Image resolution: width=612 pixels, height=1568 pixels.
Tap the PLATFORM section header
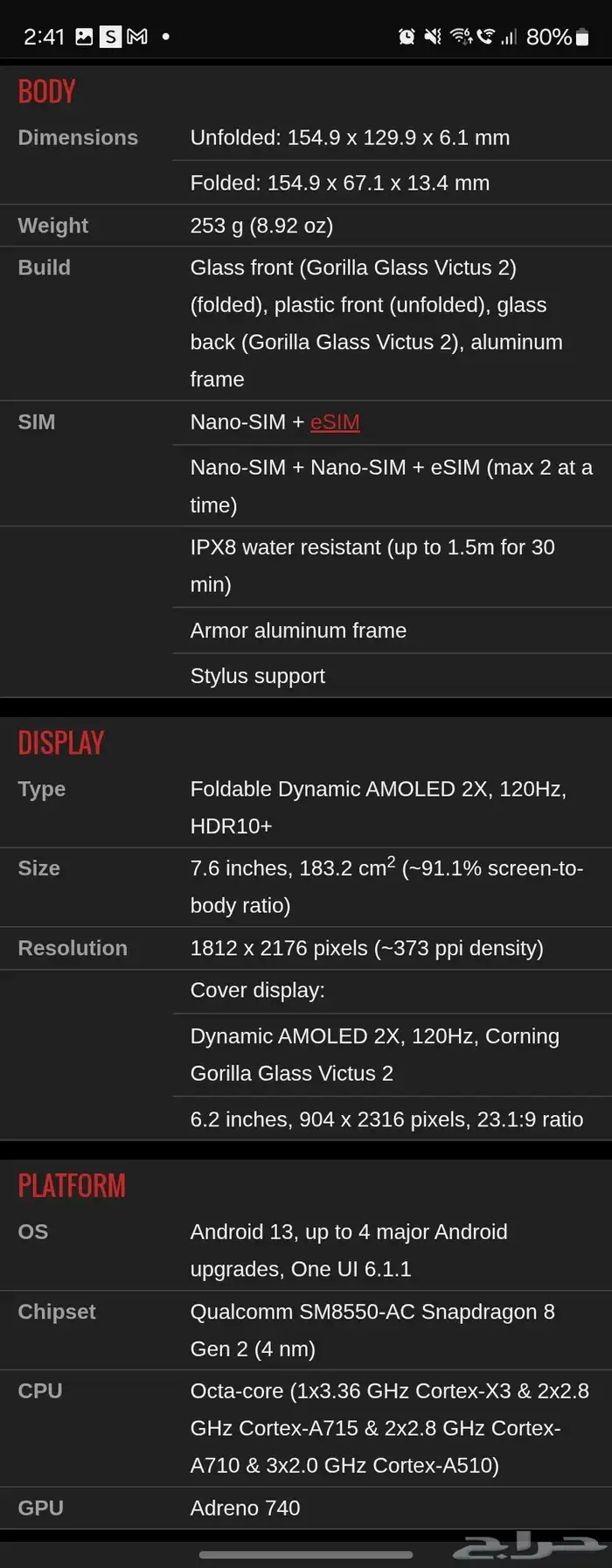[72, 1186]
